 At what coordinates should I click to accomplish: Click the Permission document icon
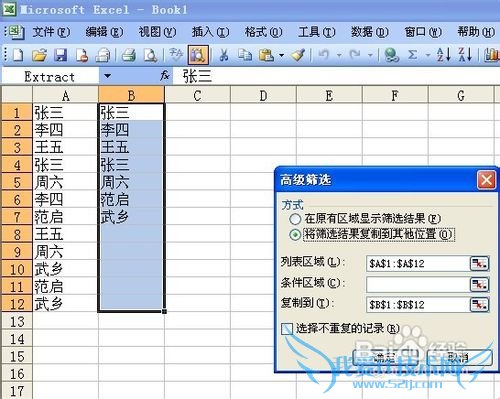click(82, 55)
